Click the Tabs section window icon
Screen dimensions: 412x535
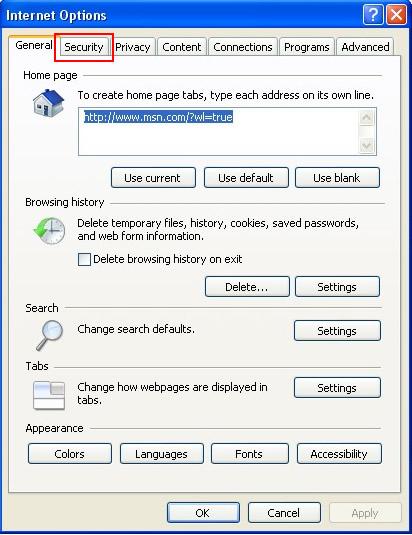pos(49,395)
